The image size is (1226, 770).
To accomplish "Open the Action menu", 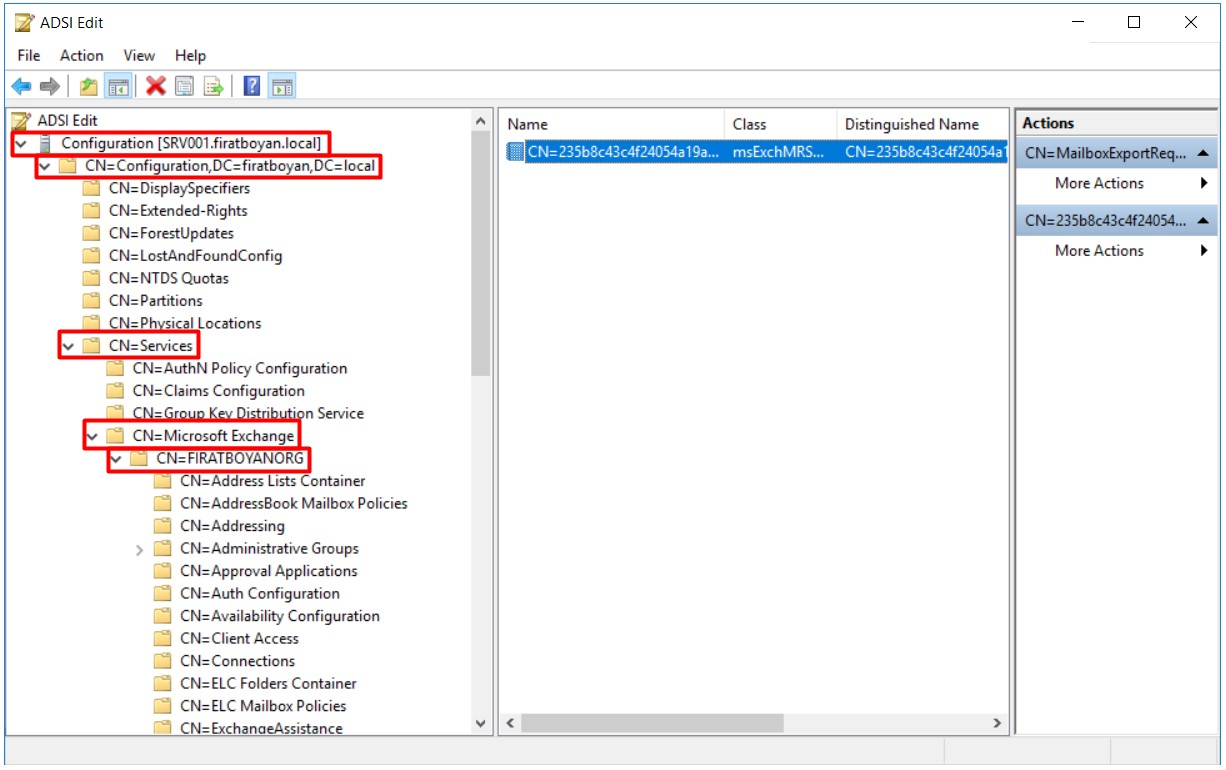I will point(82,55).
